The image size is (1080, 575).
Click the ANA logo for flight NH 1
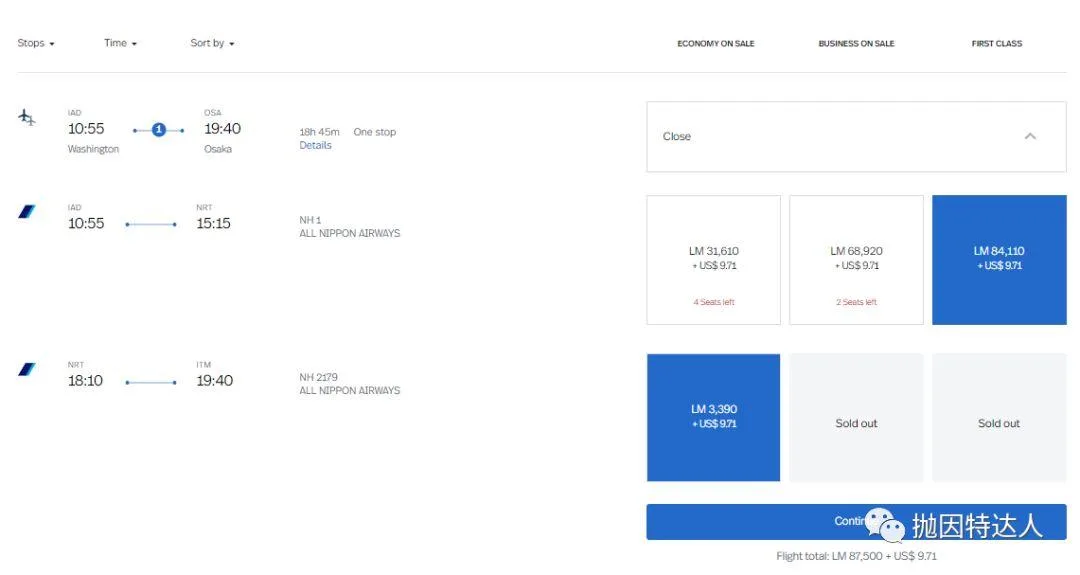point(27,212)
